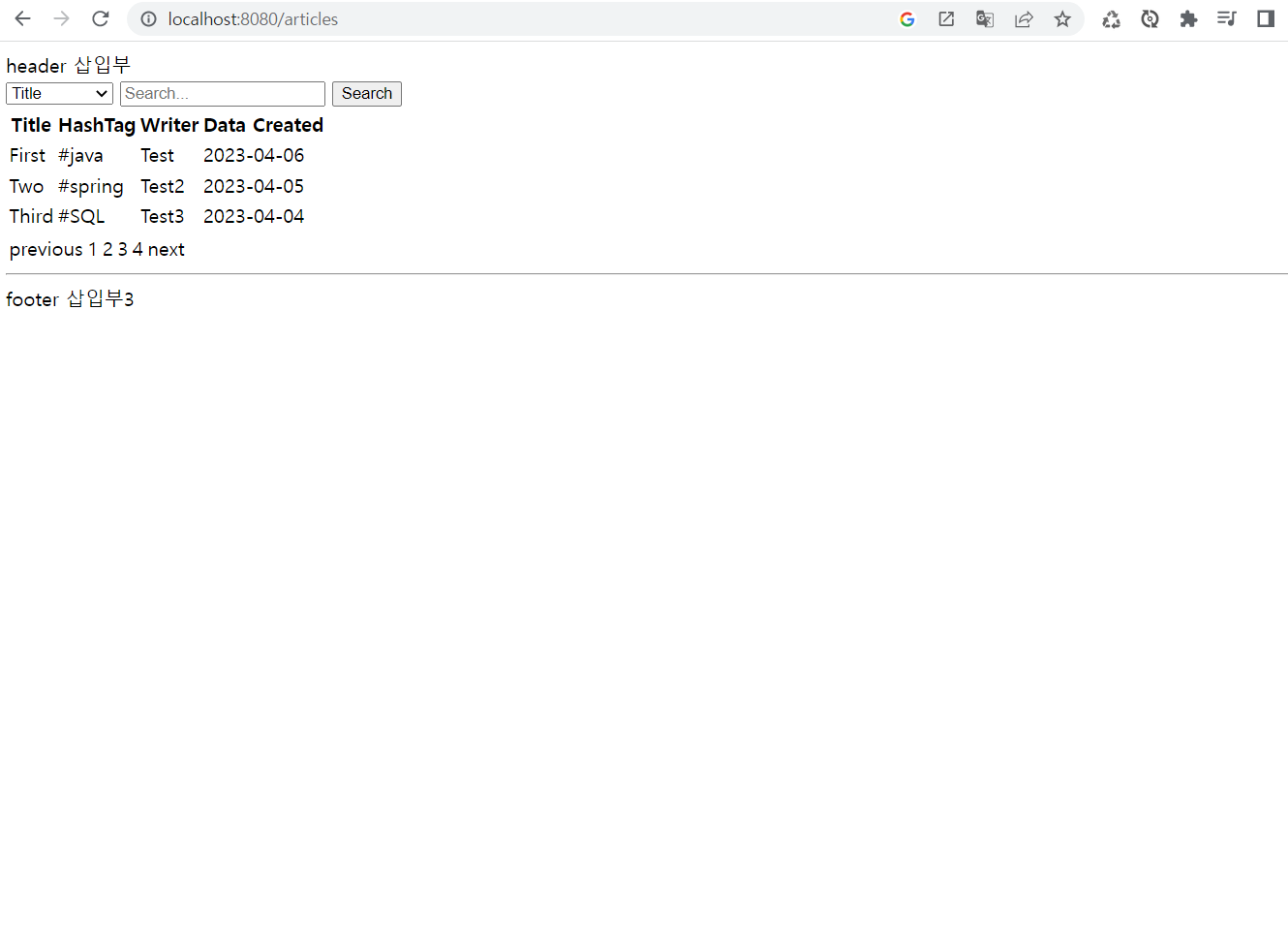View site information icon in address bar
The width and height of the screenshot is (1288, 931).
[148, 19]
